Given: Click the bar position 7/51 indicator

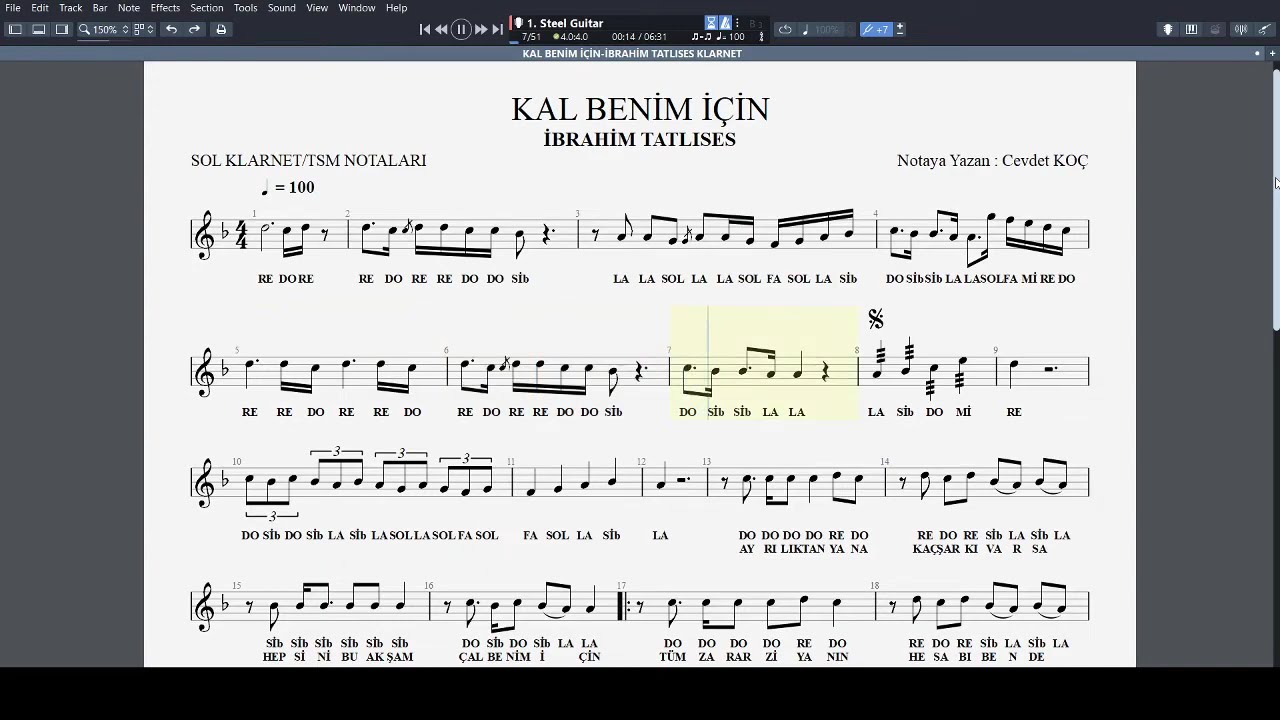Looking at the screenshot, I should [531, 37].
